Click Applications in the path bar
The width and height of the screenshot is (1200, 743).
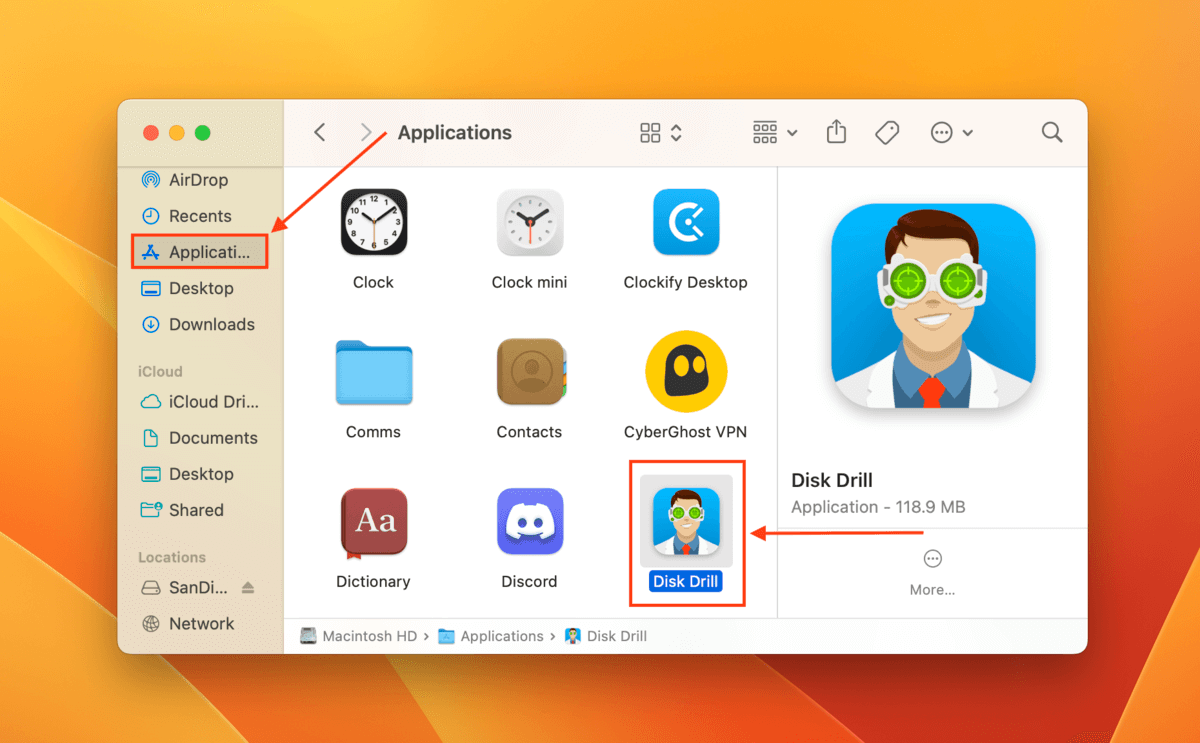(x=491, y=636)
